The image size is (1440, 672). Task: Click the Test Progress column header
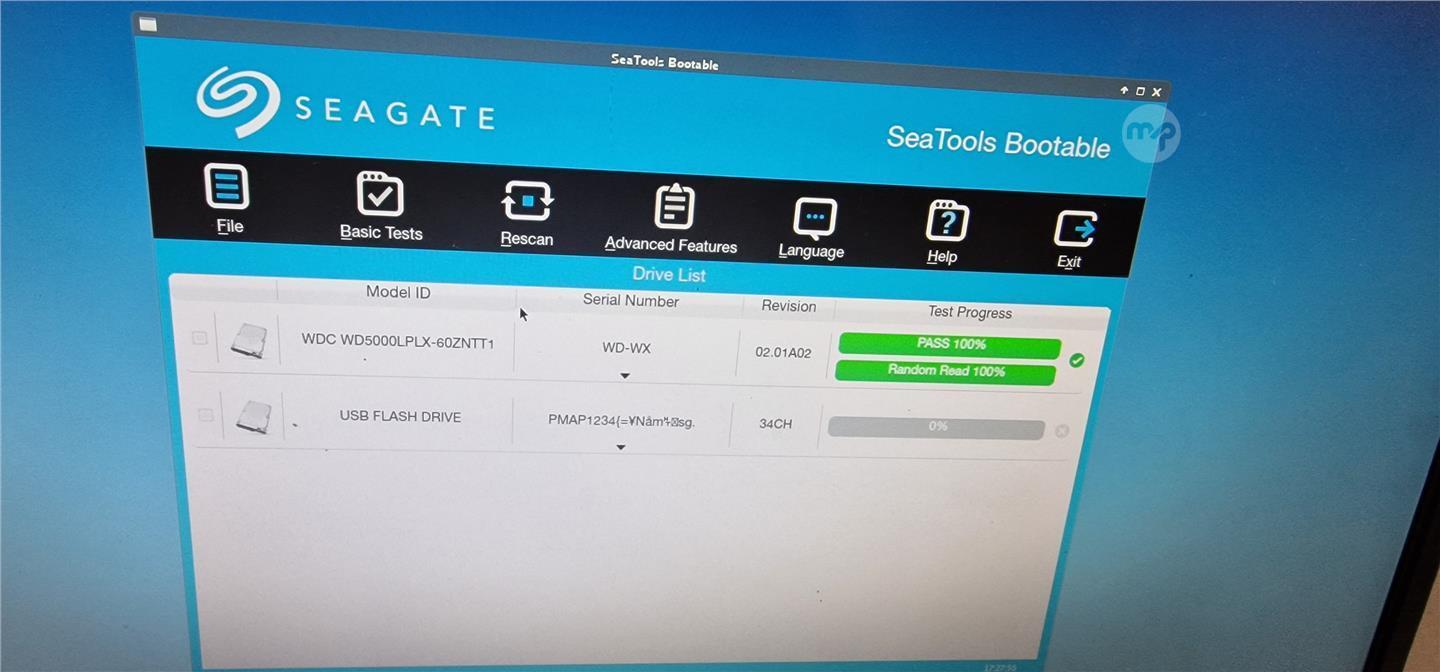[970, 312]
